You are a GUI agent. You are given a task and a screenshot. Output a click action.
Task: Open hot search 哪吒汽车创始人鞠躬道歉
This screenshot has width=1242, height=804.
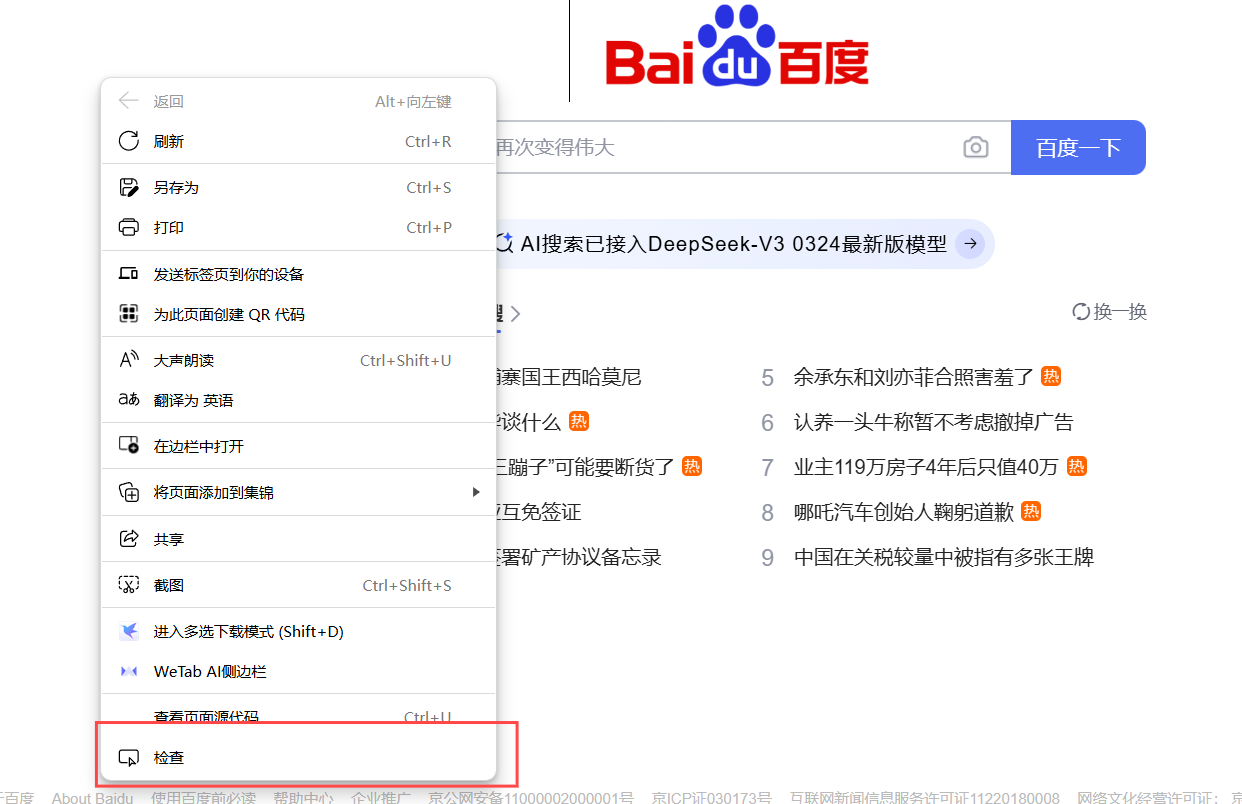tap(904, 512)
